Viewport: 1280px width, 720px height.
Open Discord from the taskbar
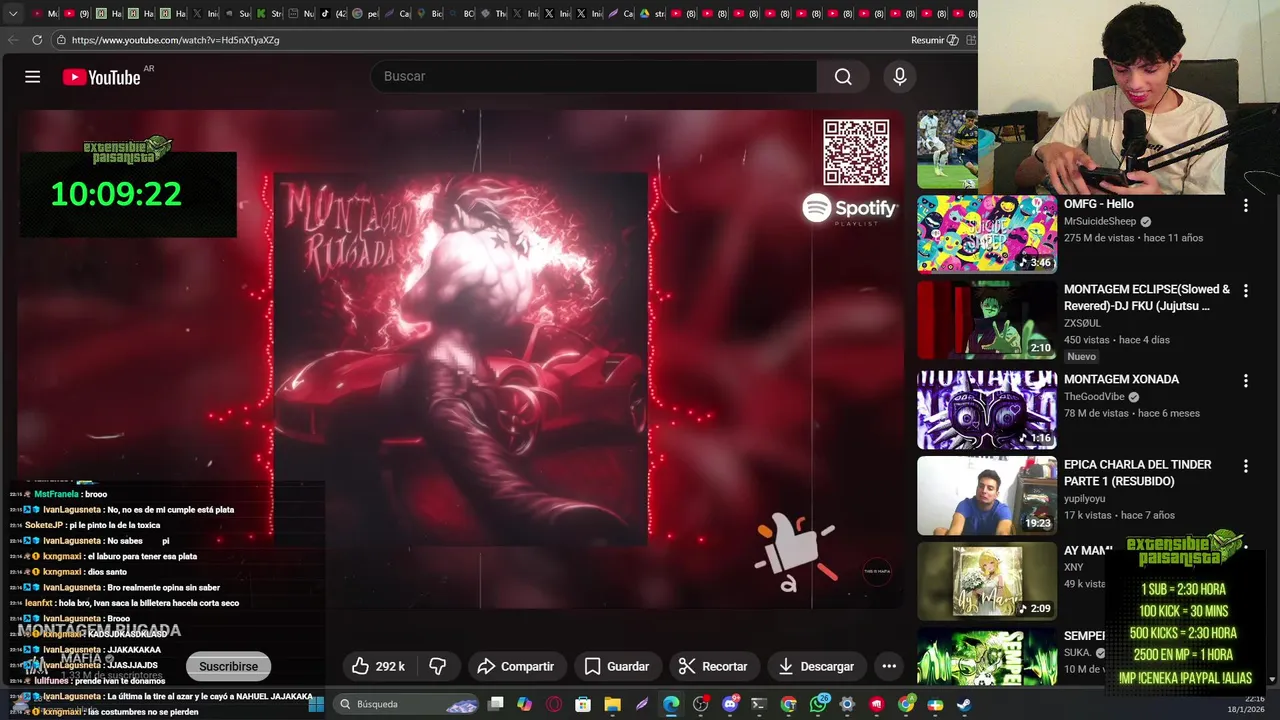click(x=730, y=704)
